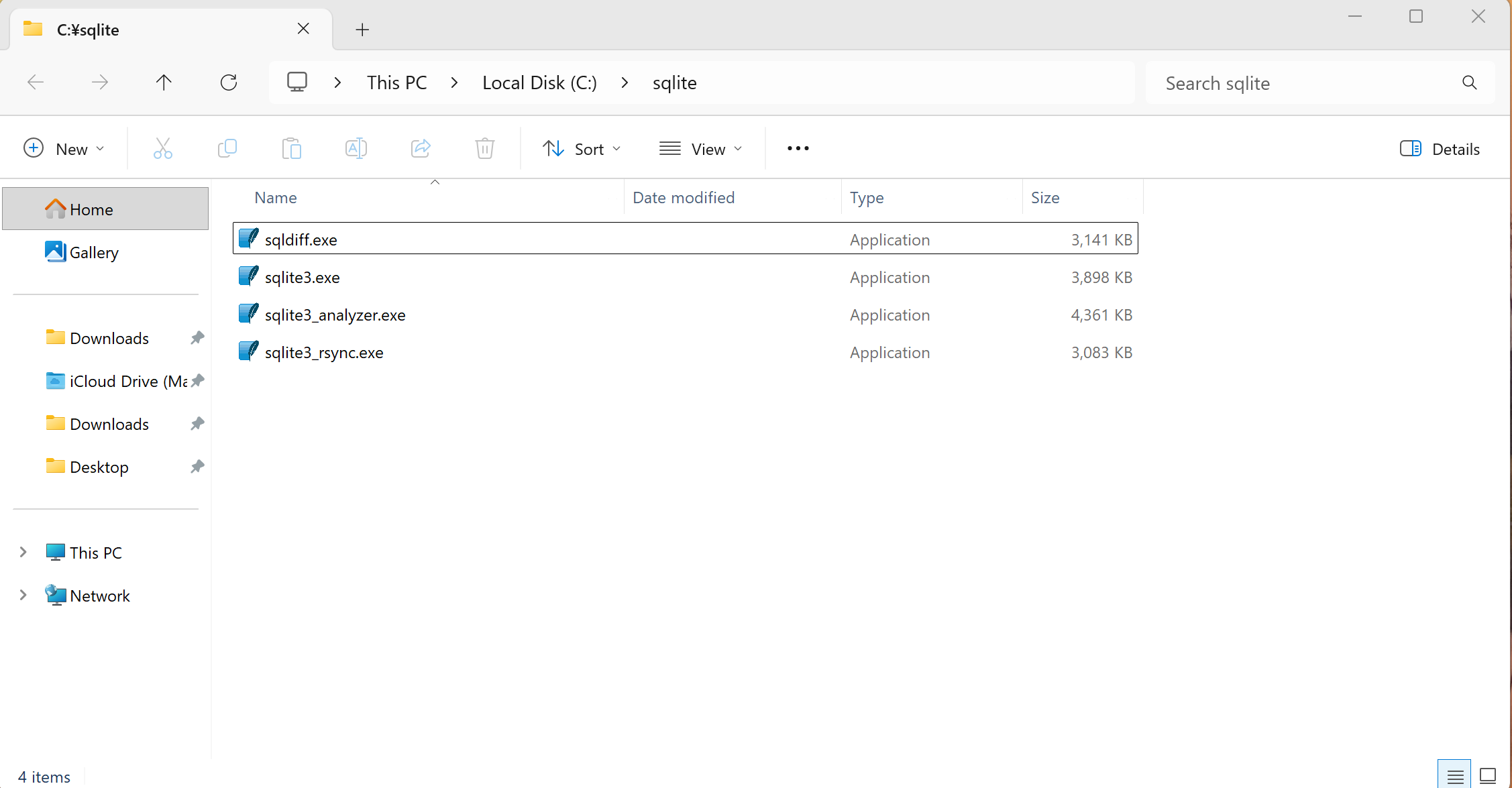The image size is (1512, 788).
Task: Click the sqlite3.exe file icon
Action: 249,276
